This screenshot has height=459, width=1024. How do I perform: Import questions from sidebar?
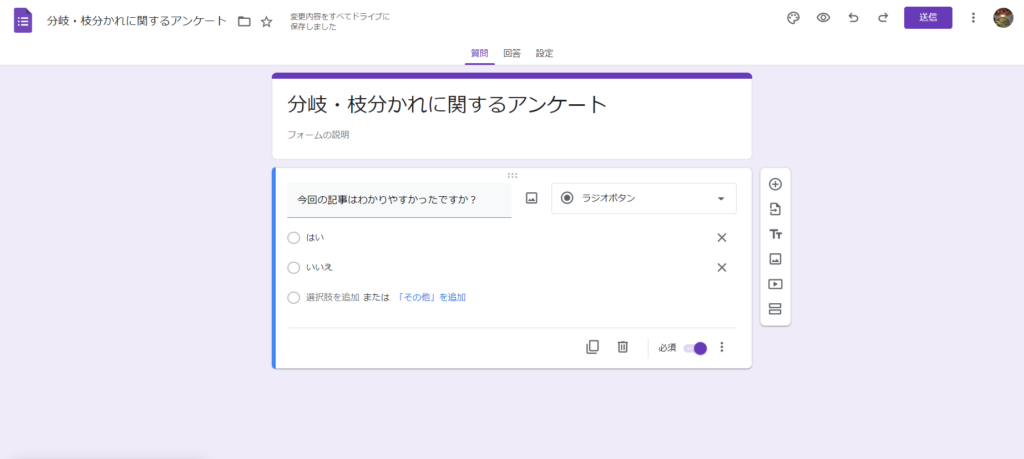(775, 210)
